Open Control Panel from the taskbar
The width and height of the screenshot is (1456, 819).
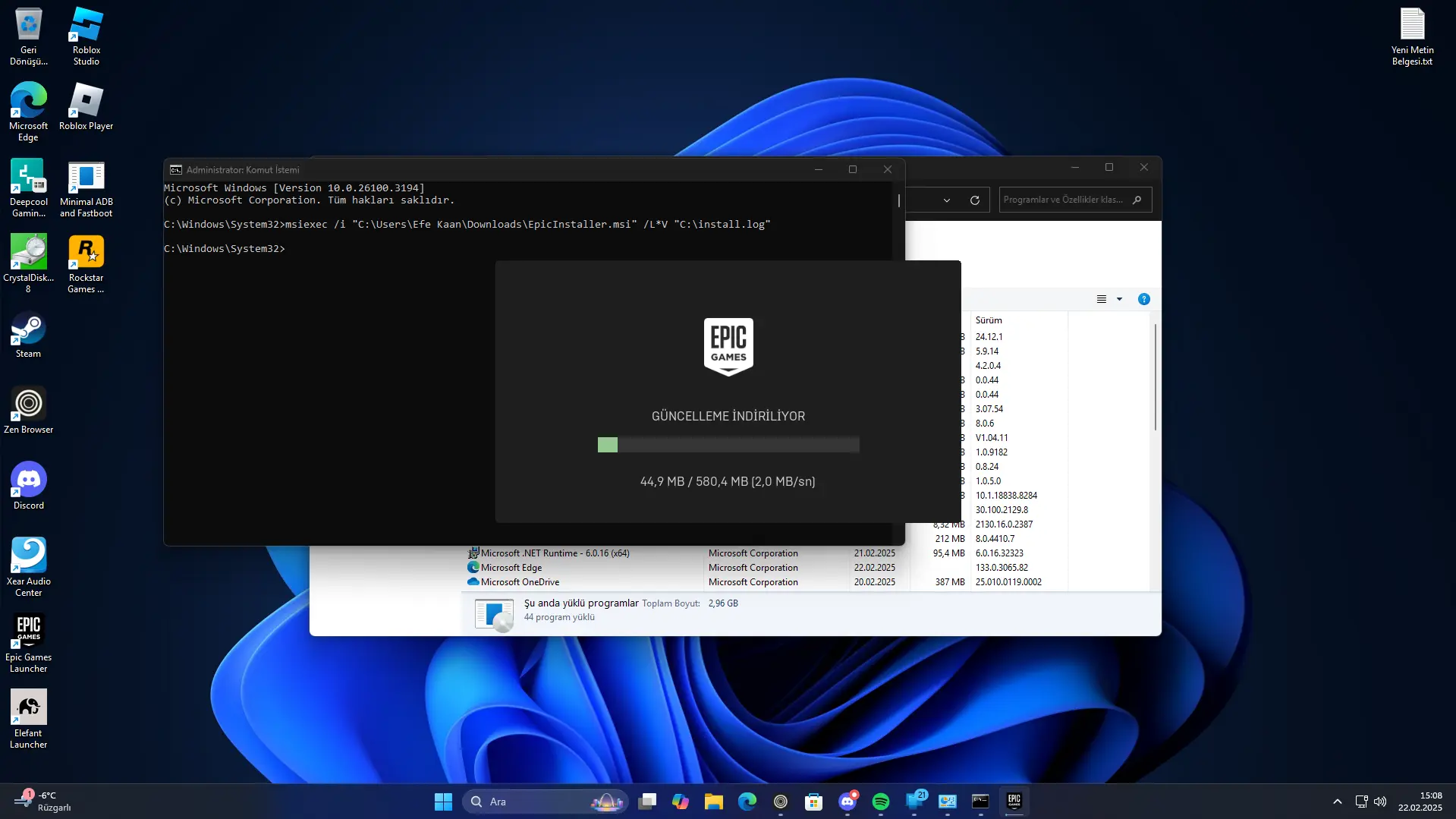pyautogui.click(x=948, y=802)
